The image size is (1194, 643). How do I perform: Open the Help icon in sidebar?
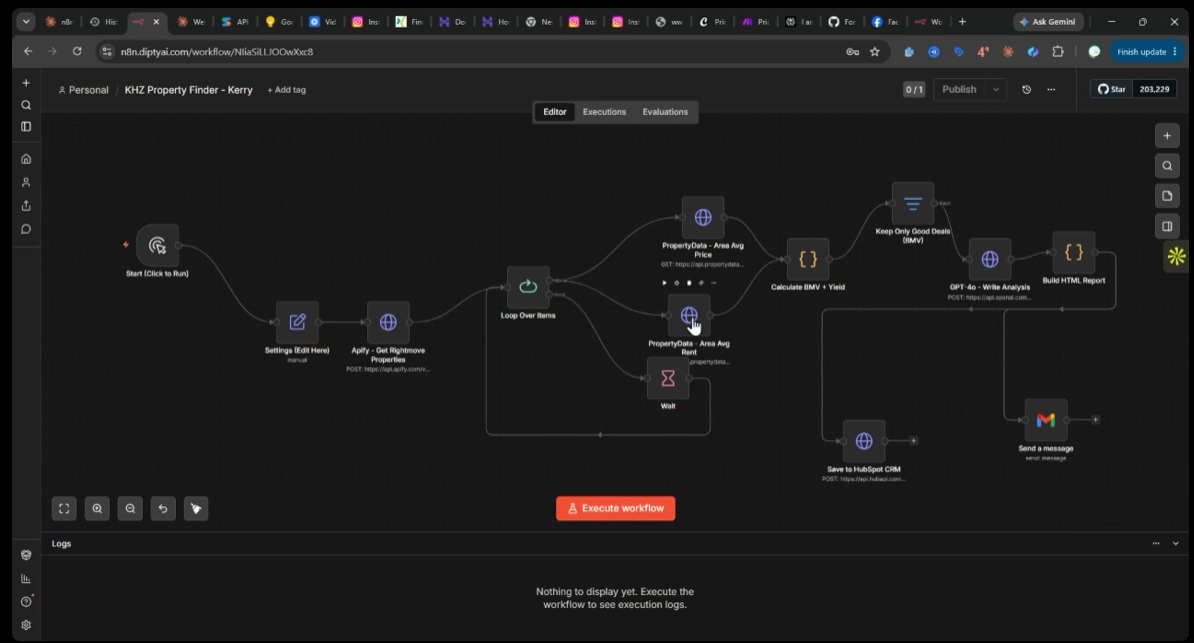click(x=26, y=602)
